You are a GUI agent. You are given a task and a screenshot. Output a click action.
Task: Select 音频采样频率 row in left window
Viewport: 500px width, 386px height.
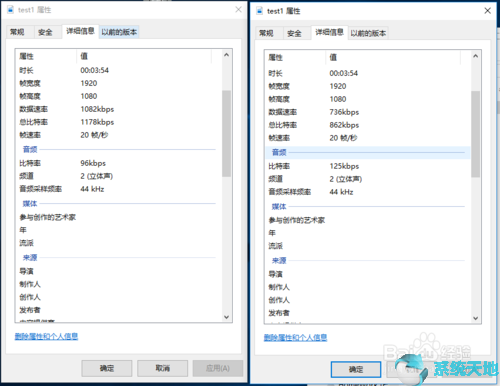pos(118,189)
